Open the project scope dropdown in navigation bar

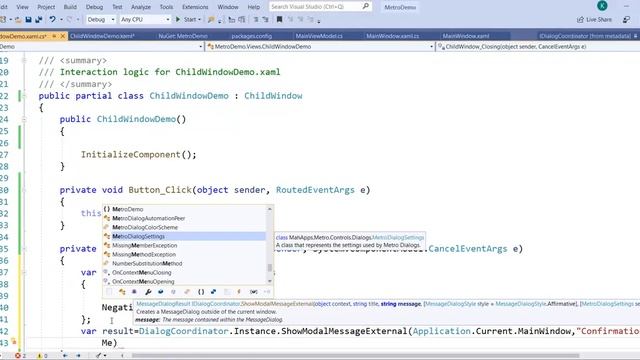[101, 47]
